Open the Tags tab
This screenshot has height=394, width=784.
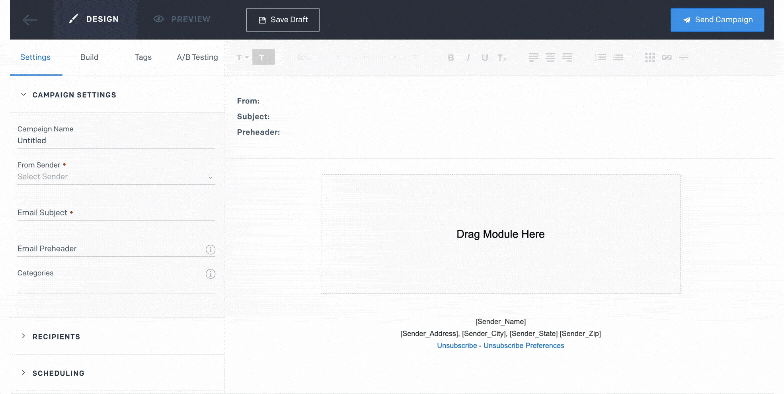[143, 57]
